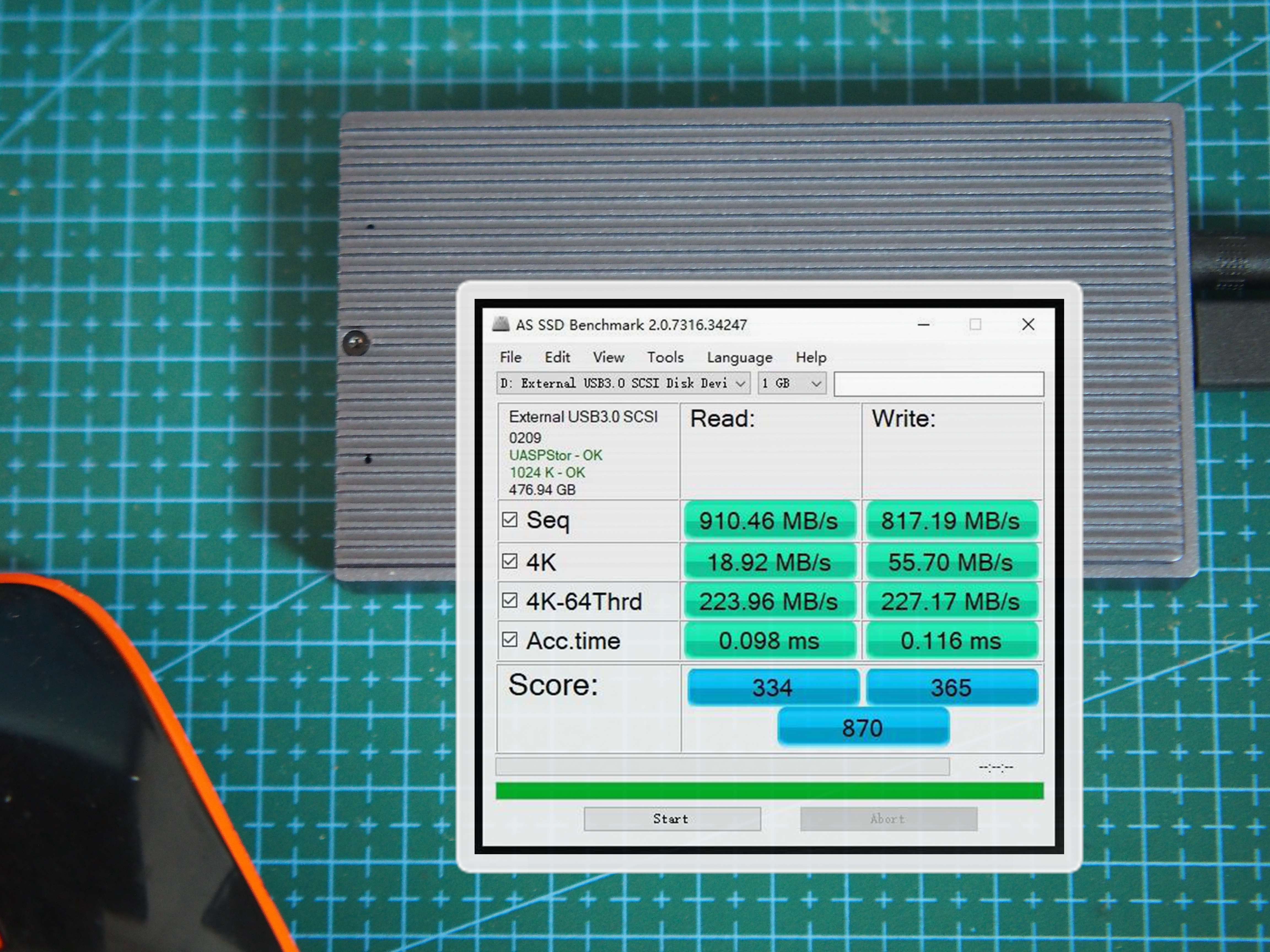Image resolution: width=1270 pixels, height=952 pixels.
Task: Click the total score 870
Action: point(863,727)
